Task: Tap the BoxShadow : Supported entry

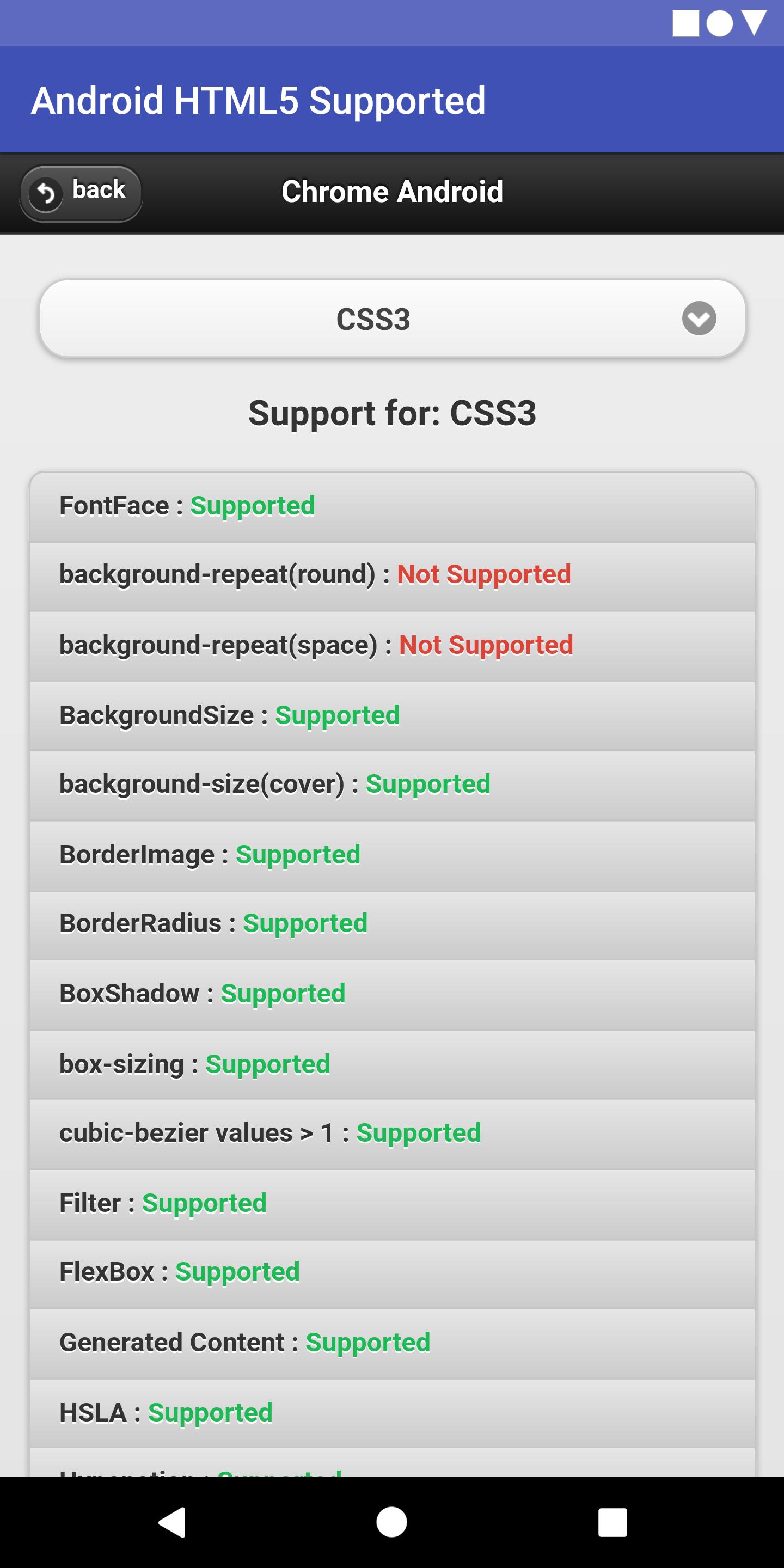Action: pyautogui.click(x=392, y=993)
